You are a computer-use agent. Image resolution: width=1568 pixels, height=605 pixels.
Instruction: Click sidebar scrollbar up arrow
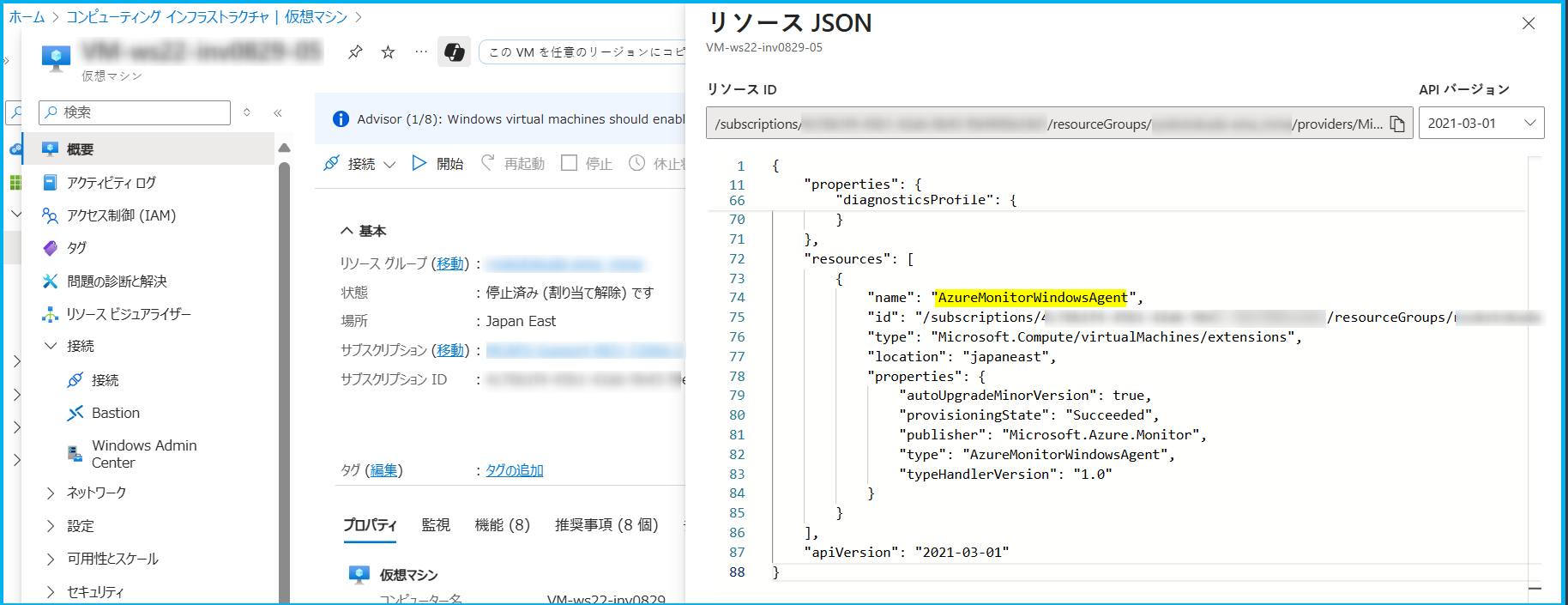point(284,148)
